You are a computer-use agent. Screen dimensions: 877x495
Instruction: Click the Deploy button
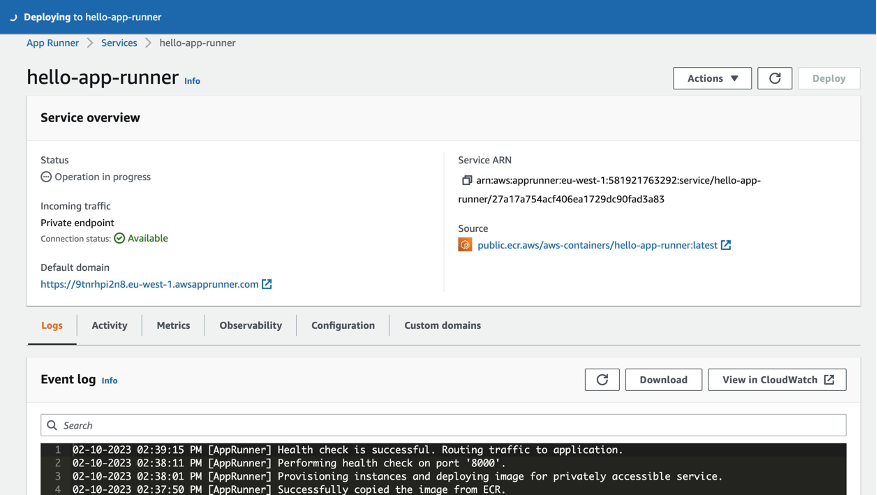pos(829,78)
